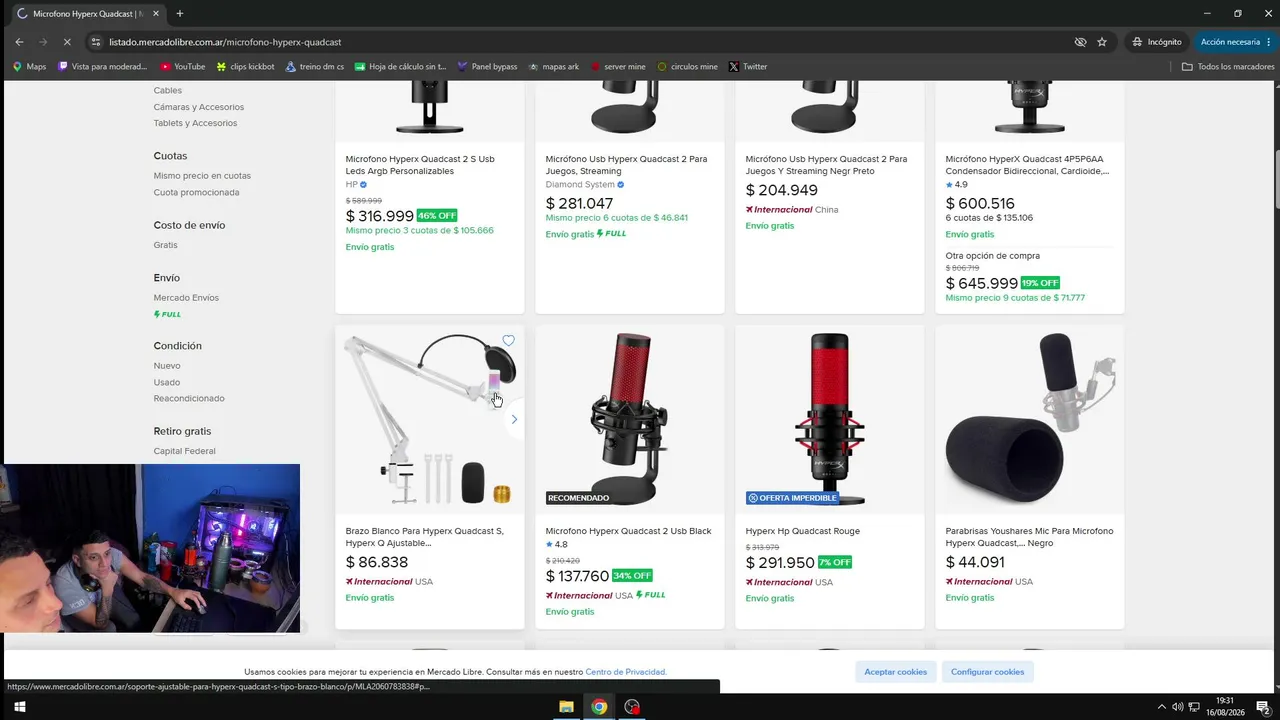
Task: Click the $ 137.760 price
Action: pyautogui.click(x=577, y=576)
